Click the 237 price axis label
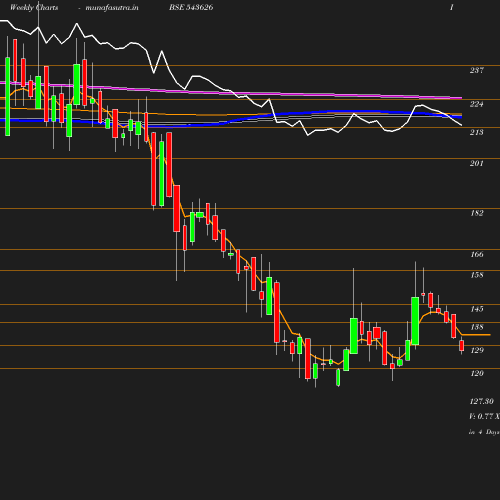The height and width of the screenshot is (500, 500). pos(477,70)
